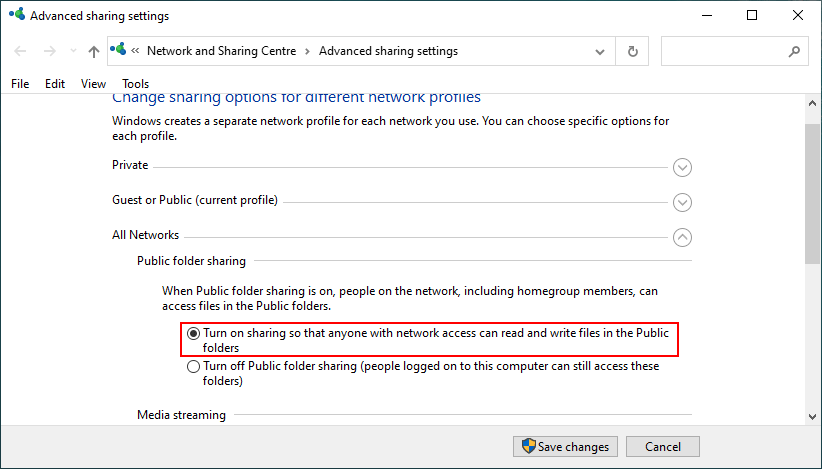The image size is (822, 469).
Task: Click Guest or Public (current profile) label
Action: [195, 200]
